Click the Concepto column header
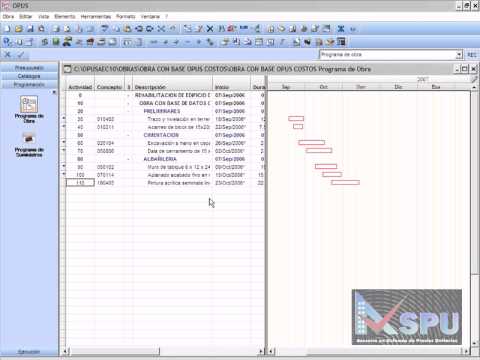 click(x=109, y=87)
